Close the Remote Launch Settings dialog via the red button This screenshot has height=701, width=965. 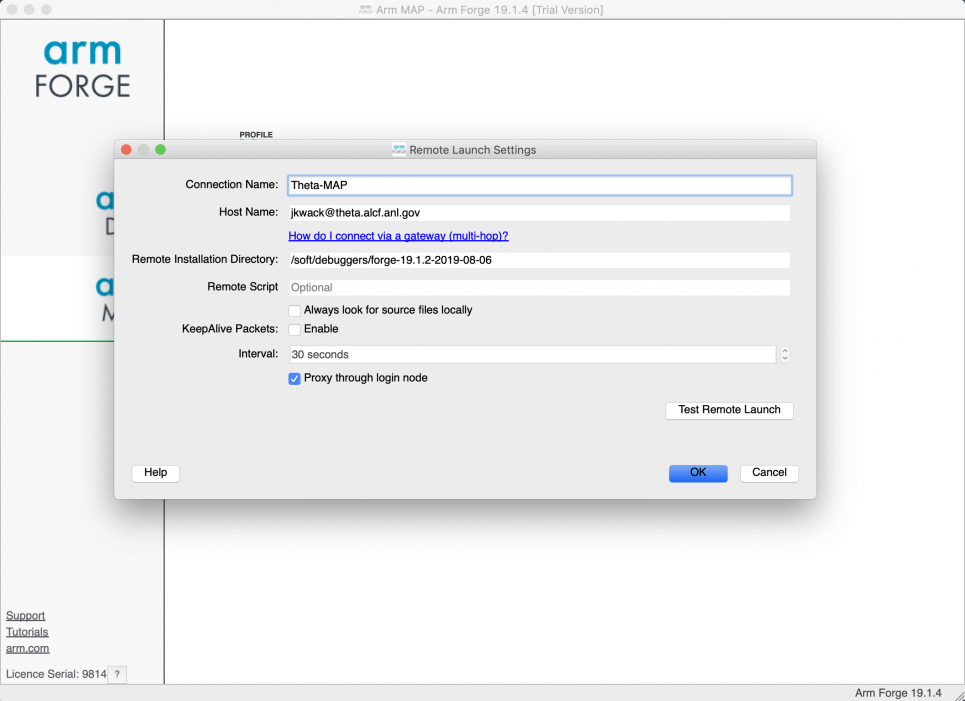click(126, 150)
